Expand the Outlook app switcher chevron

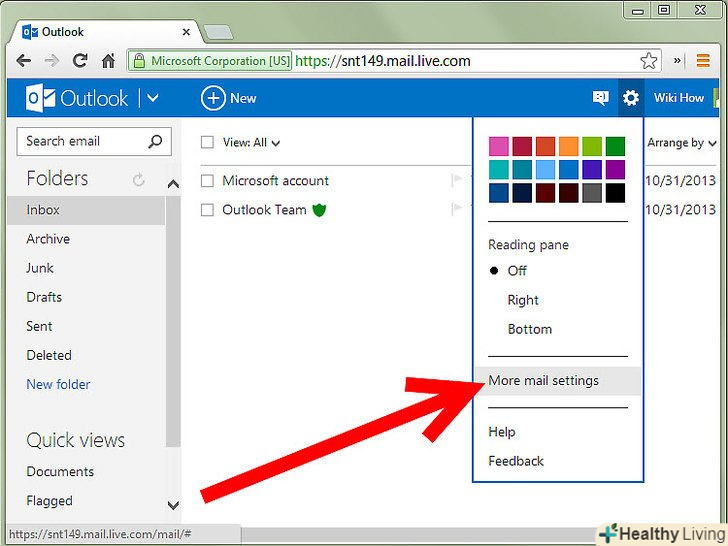[153, 98]
